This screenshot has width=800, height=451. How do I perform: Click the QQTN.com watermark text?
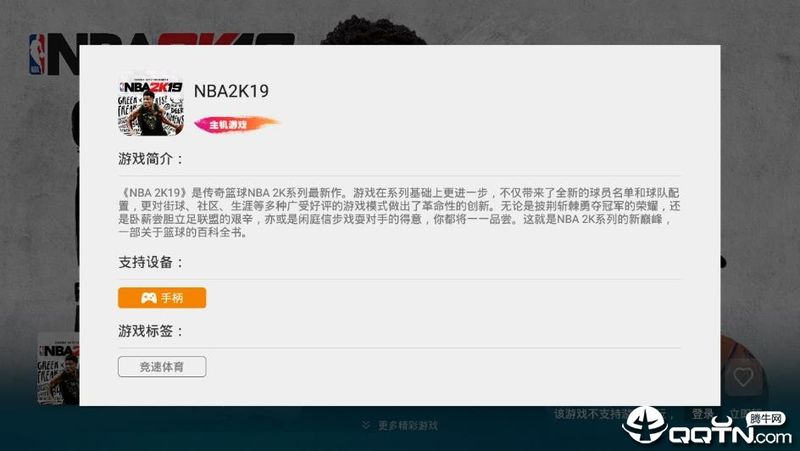[x=730, y=435]
